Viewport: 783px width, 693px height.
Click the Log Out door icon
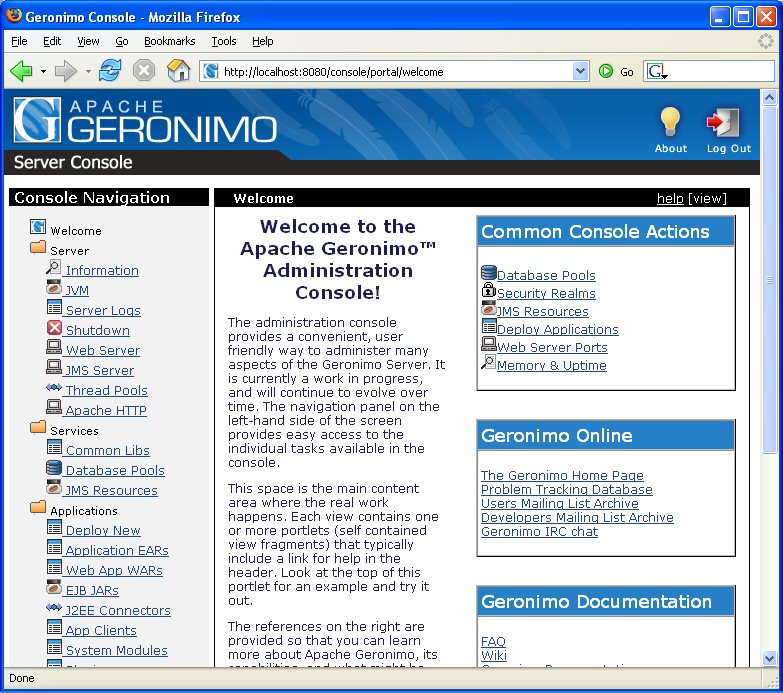tap(723, 122)
